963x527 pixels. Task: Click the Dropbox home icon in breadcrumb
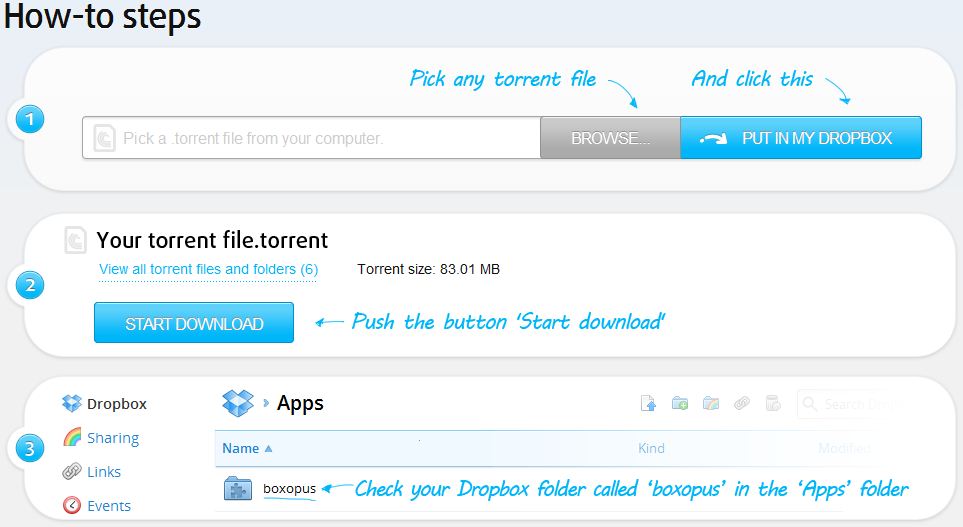click(238, 403)
